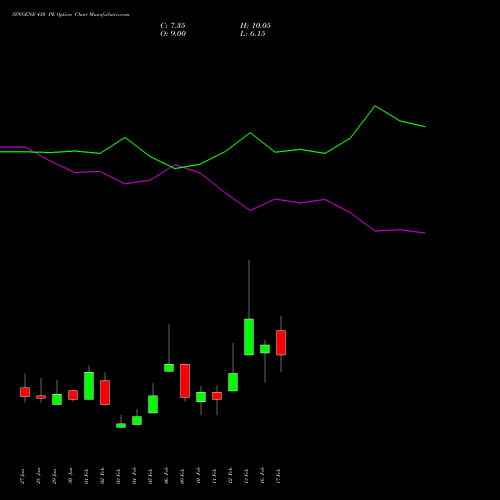Select the small green candlestick for 16 Feb
The height and width of the screenshot is (500, 500).
point(265,349)
